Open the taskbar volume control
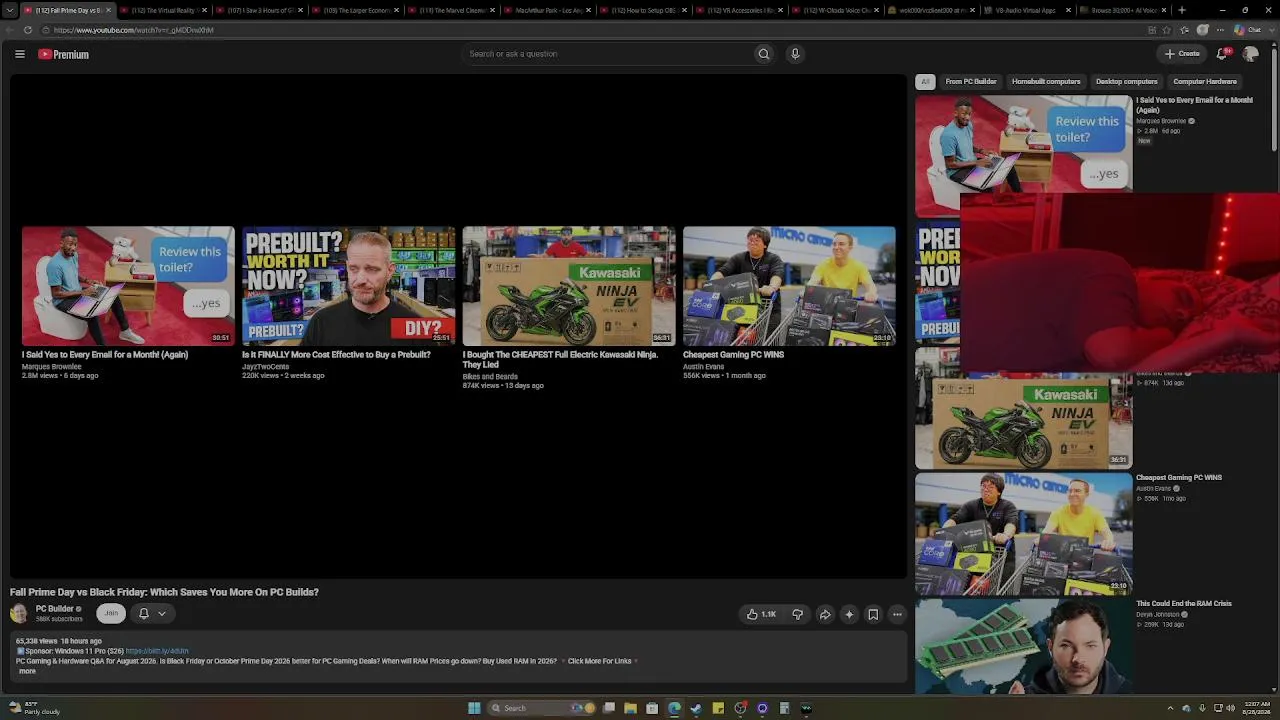Screen dimensions: 1280x720 click(1230, 708)
